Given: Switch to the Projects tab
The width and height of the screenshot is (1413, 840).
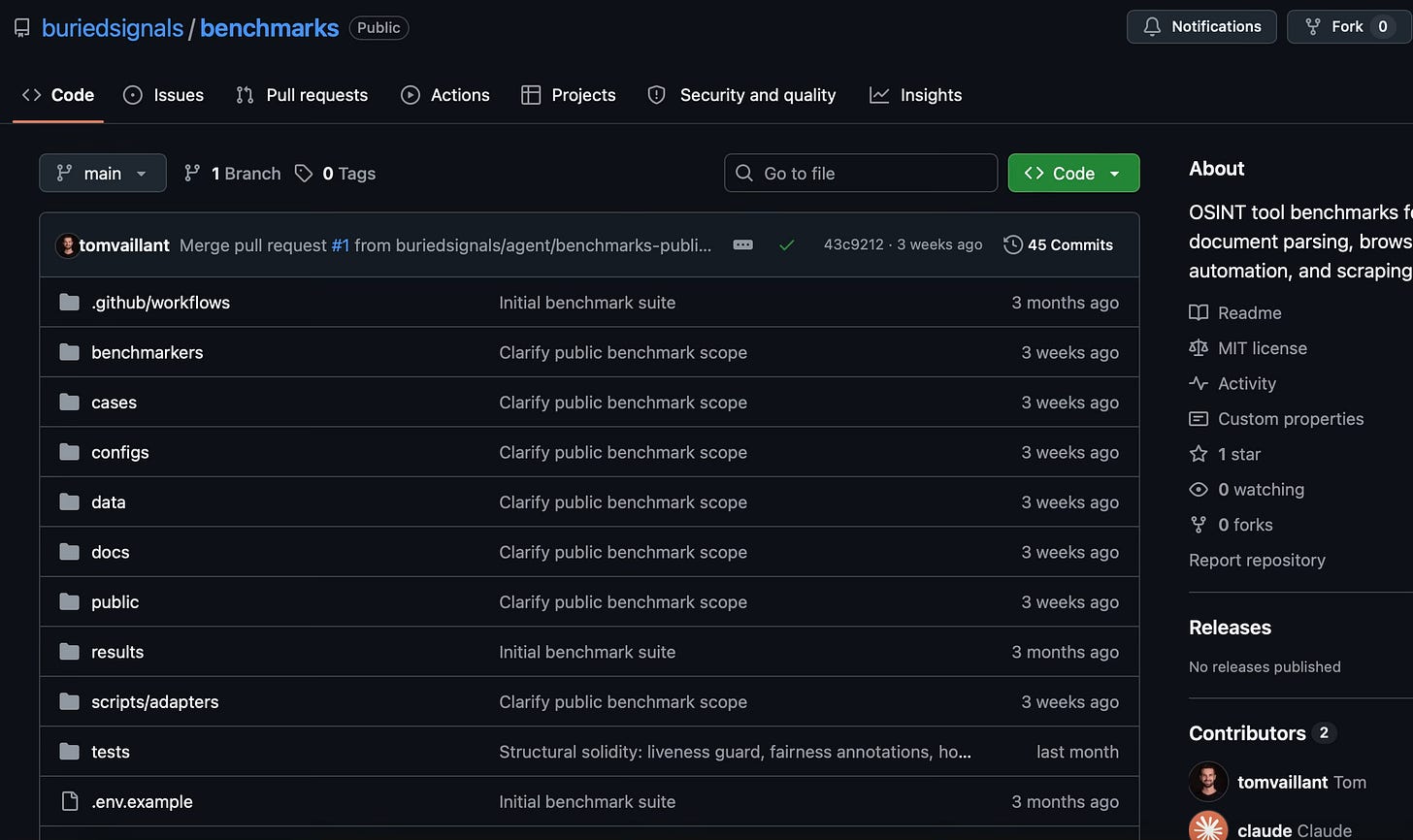Looking at the screenshot, I should pos(569,95).
